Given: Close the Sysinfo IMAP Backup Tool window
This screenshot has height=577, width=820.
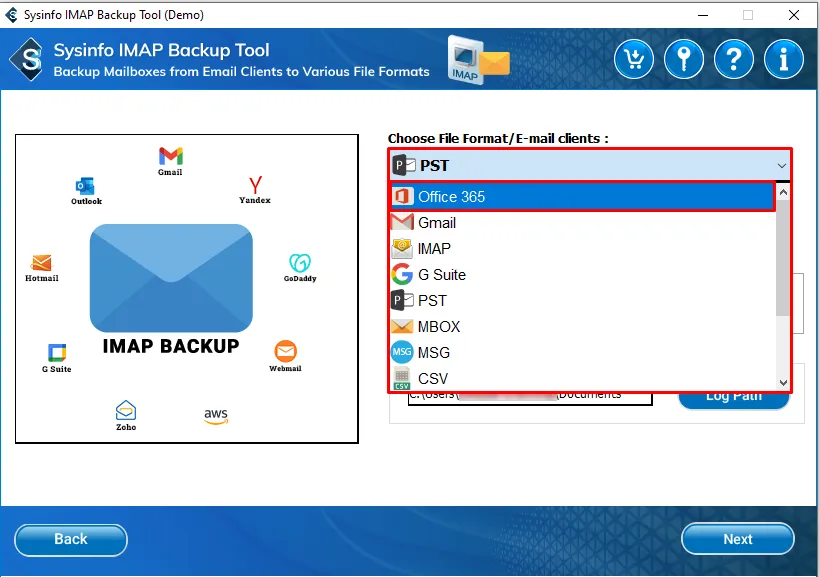Looking at the screenshot, I should click(793, 15).
